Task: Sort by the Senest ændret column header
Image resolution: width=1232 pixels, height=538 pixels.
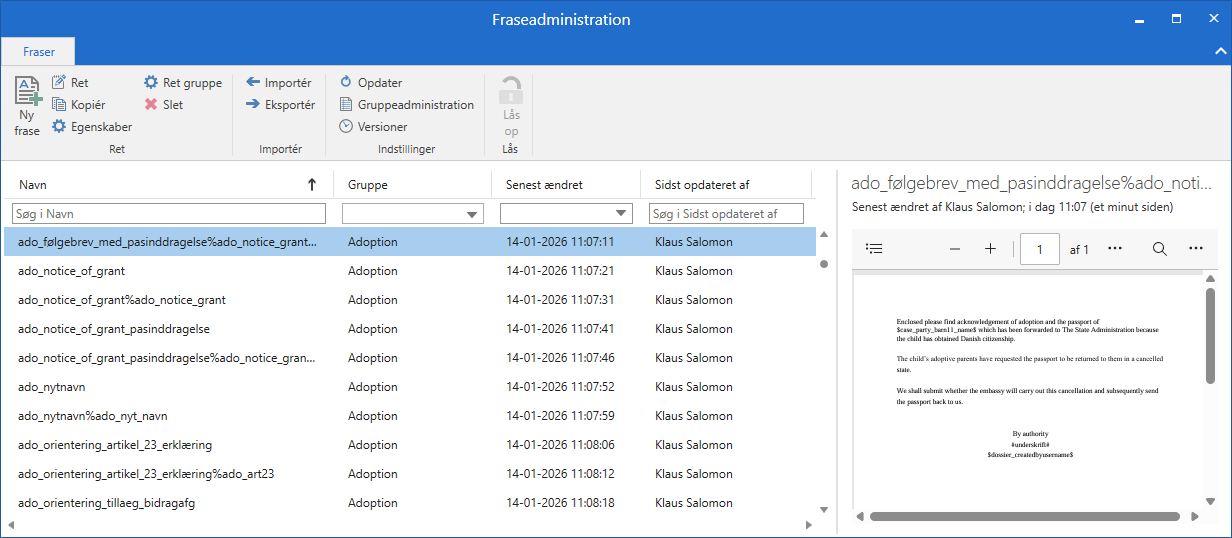Action: coord(566,185)
